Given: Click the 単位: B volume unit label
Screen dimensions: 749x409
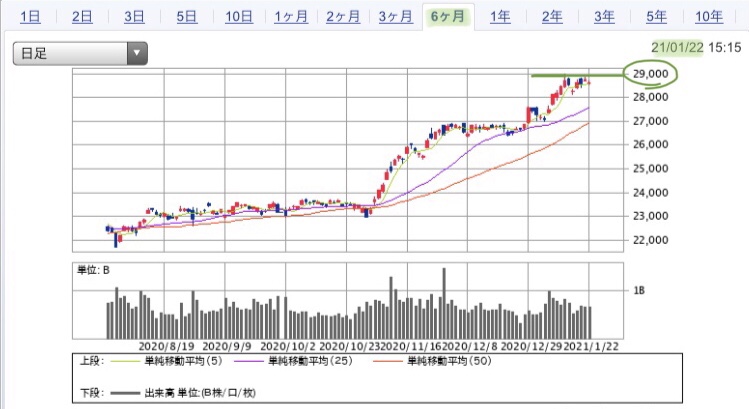Looking at the screenshot, I should (93, 270).
